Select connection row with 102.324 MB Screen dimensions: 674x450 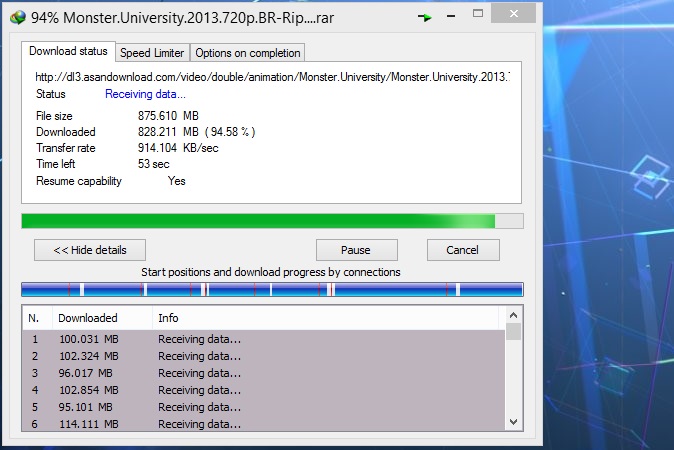pyautogui.click(x=263, y=356)
